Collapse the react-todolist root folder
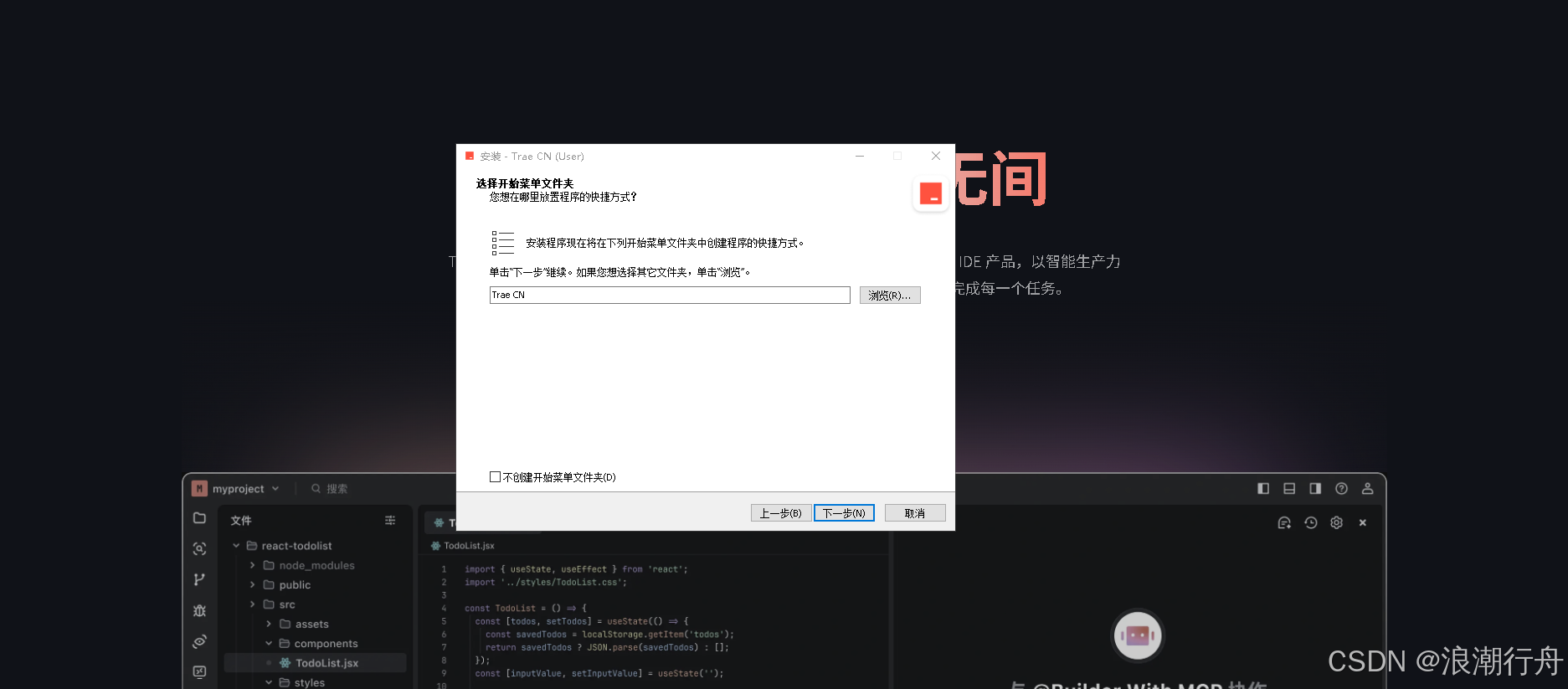Image resolution: width=1568 pixels, height=689 pixels. (x=236, y=546)
